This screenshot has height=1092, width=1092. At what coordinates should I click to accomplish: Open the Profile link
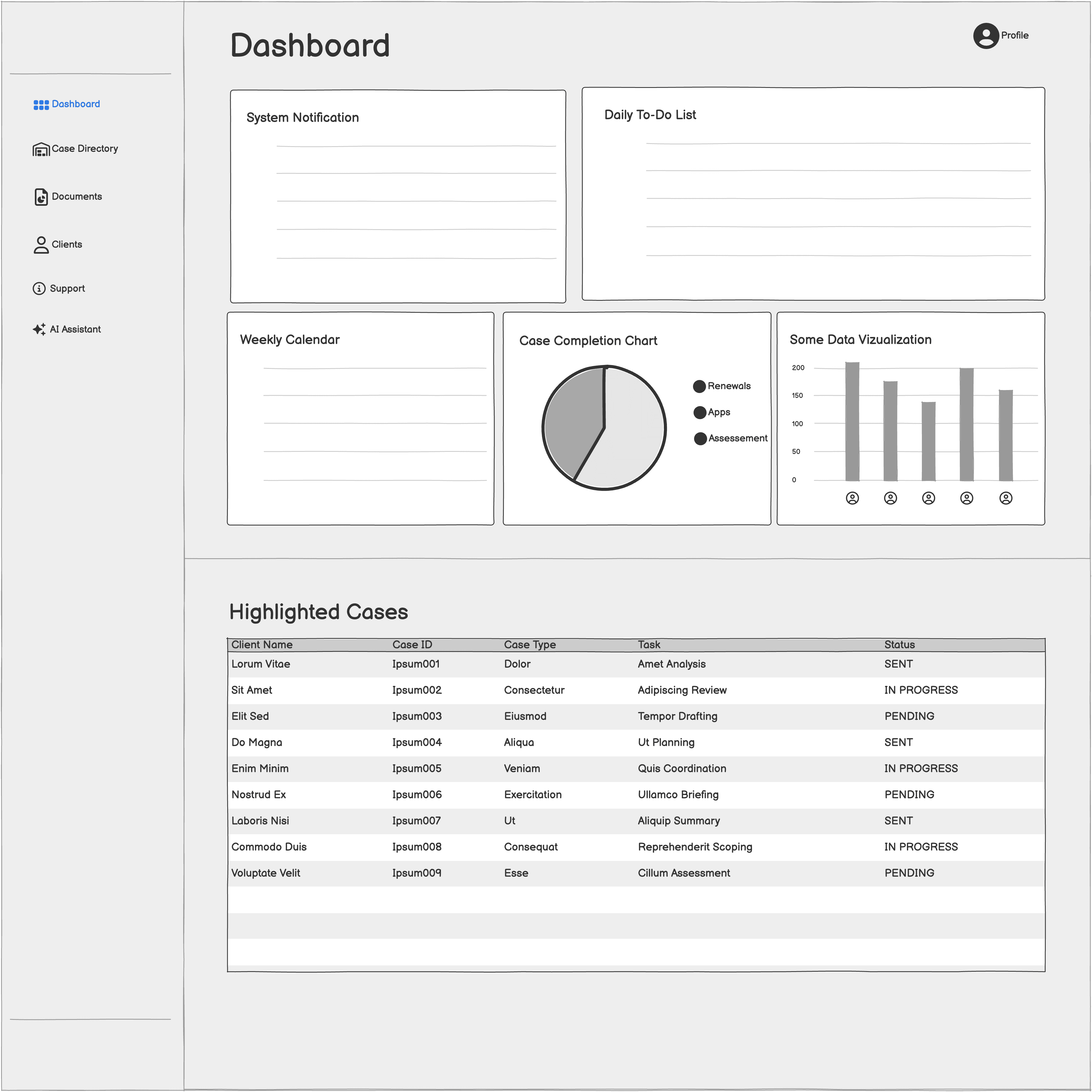point(1015,36)
